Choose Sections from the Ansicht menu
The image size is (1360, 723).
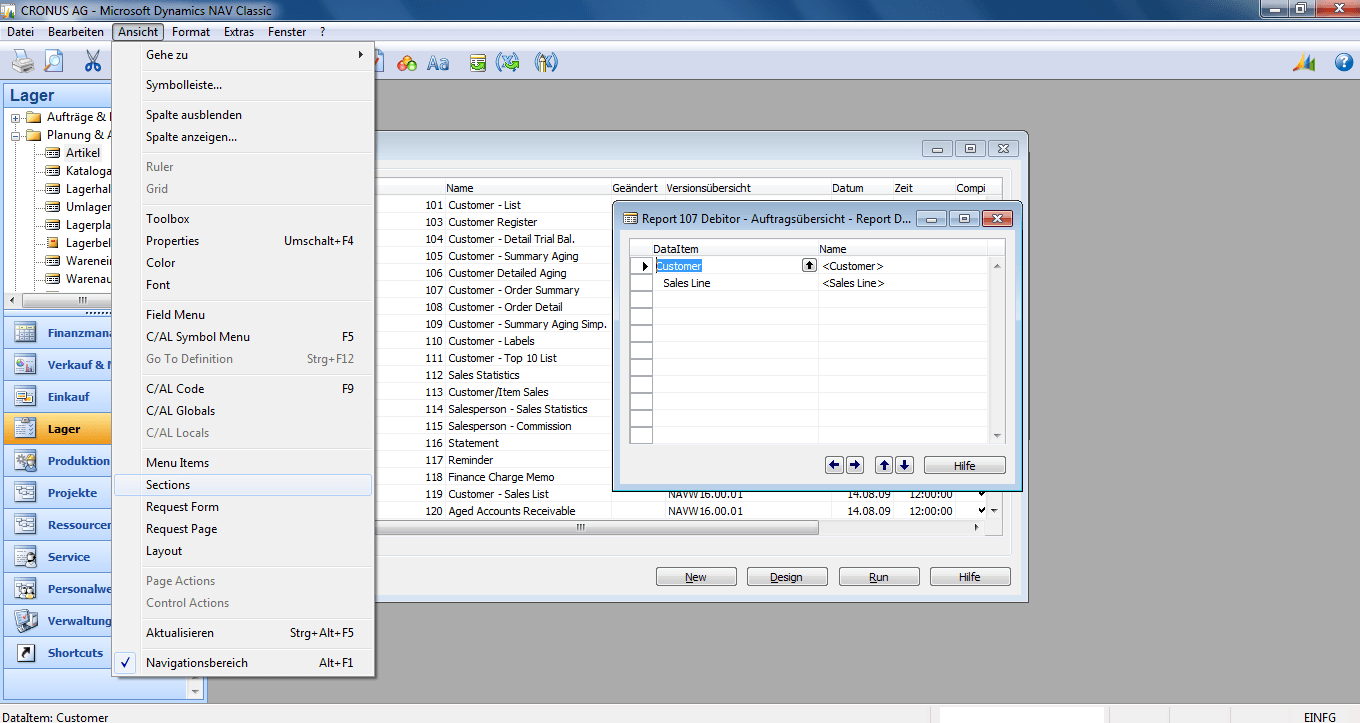coord(244,485)
